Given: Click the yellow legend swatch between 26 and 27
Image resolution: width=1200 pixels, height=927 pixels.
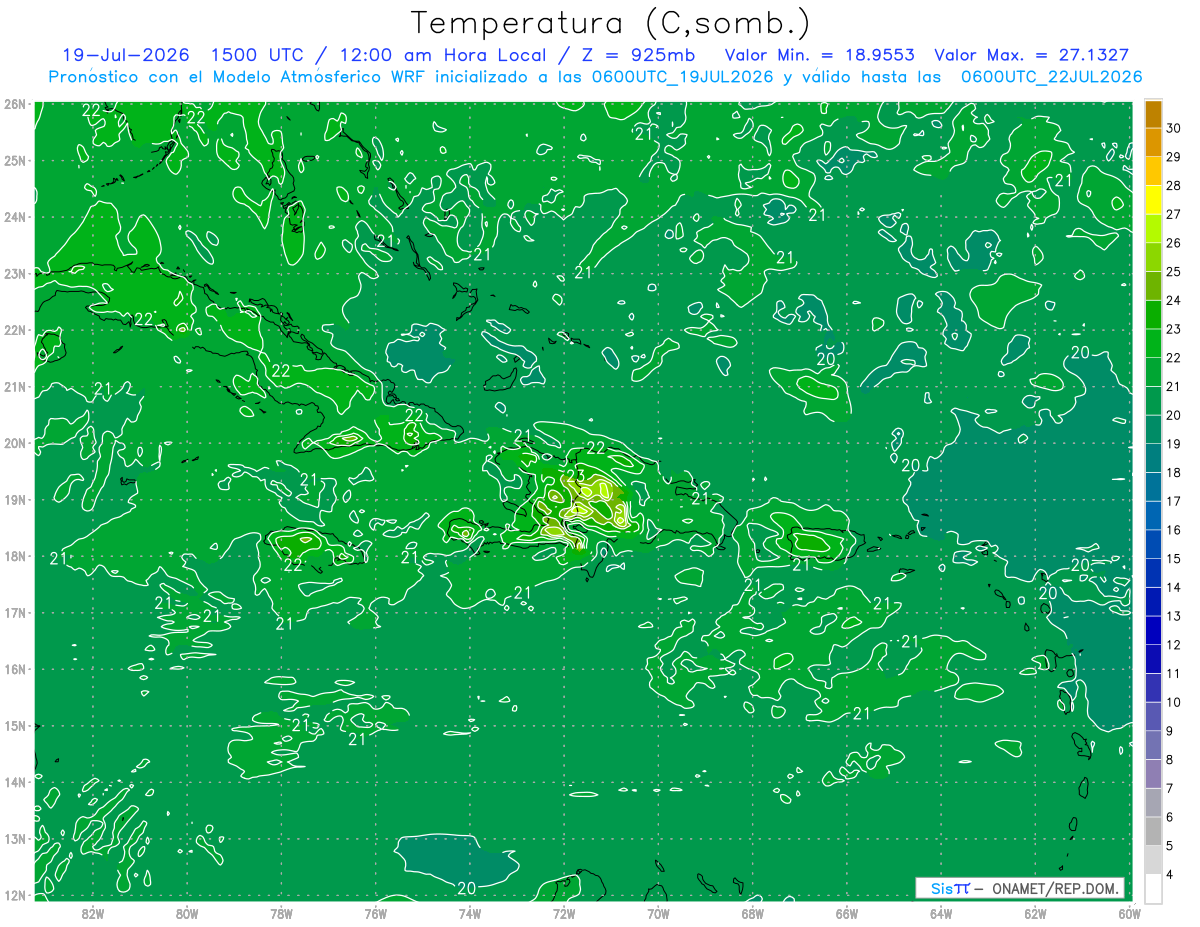Looking at the screenshot, I should click(x=1153, y=228).
